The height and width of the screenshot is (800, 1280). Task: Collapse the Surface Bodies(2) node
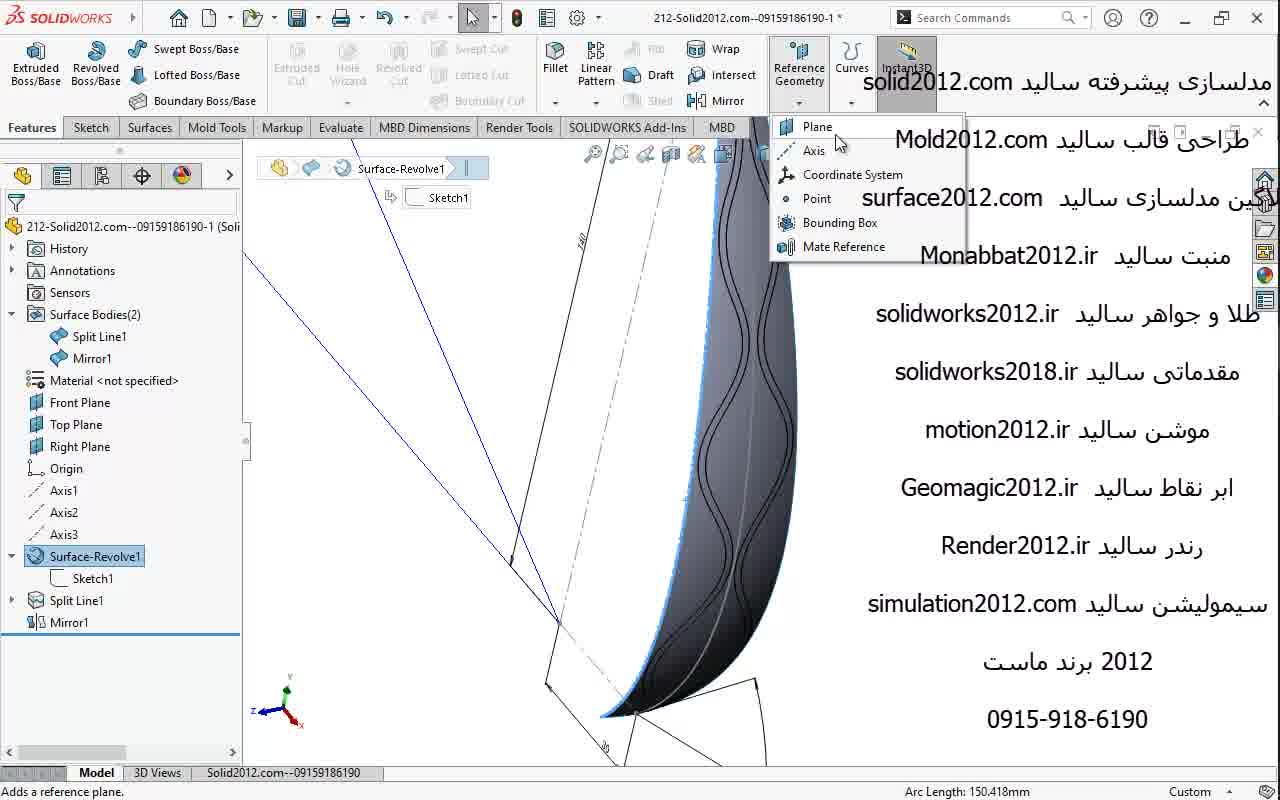[12, 315]
